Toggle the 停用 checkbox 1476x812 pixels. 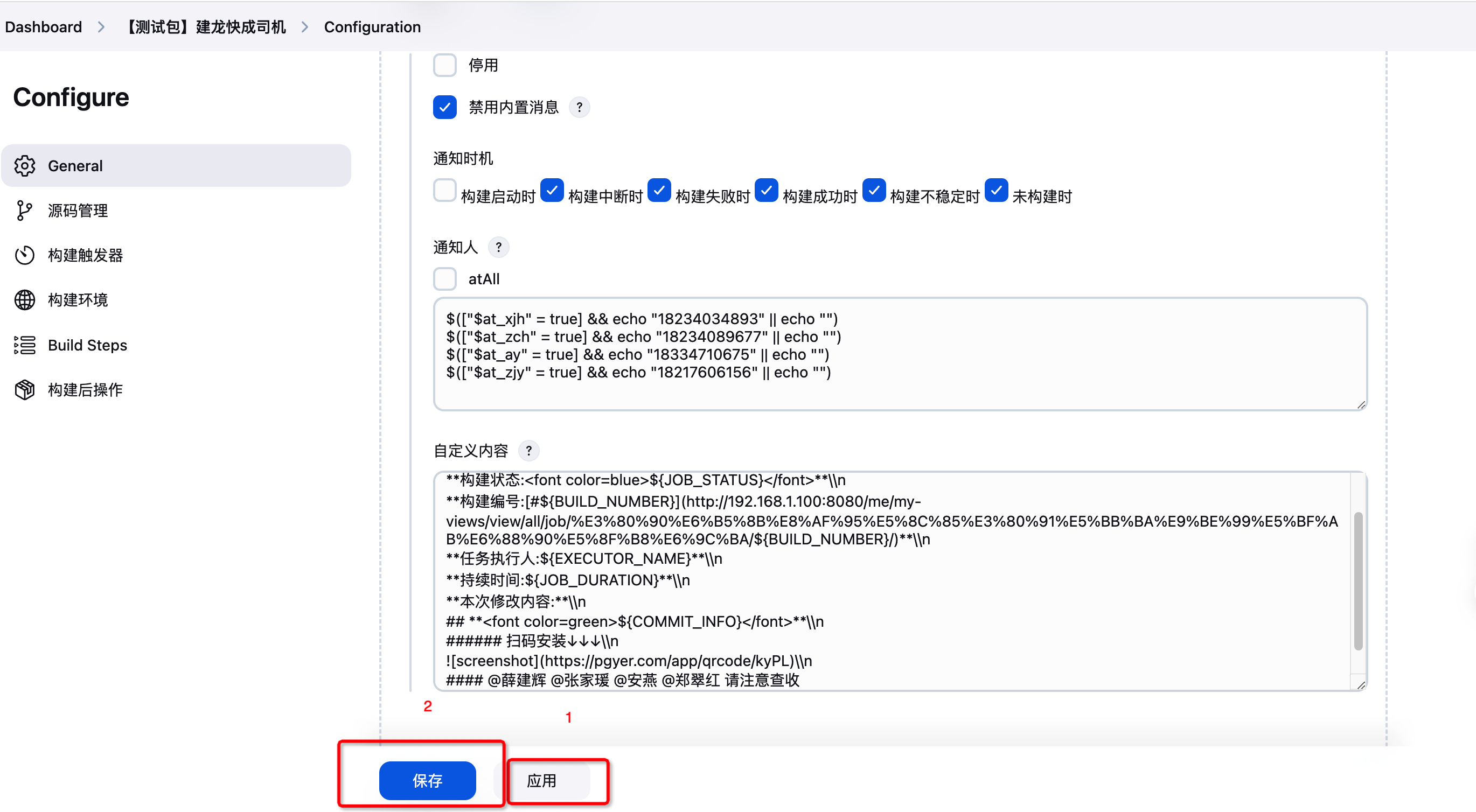(x=444, y=65)
